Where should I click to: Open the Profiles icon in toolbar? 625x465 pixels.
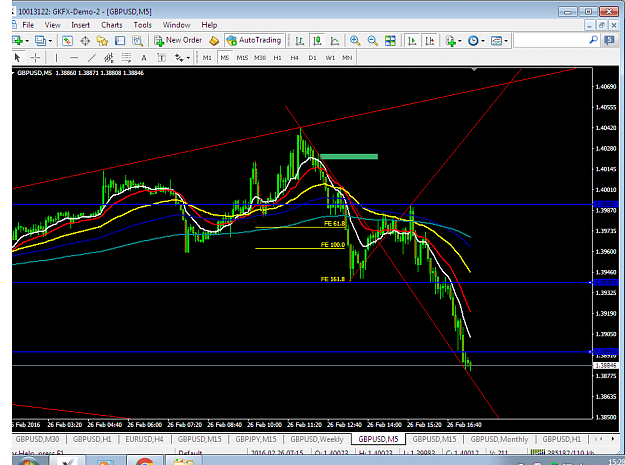click(40, 41)
